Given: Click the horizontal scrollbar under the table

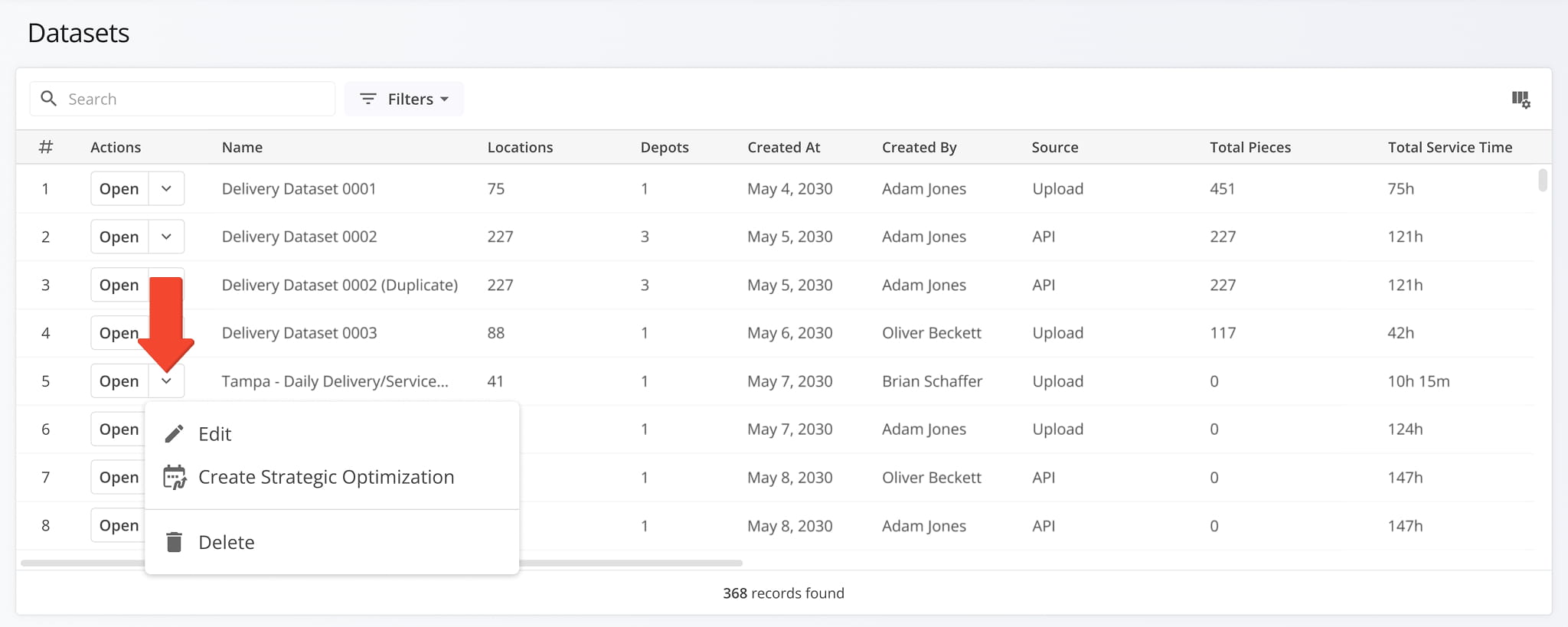Looking at the screenshot, I should coord(381,563).
